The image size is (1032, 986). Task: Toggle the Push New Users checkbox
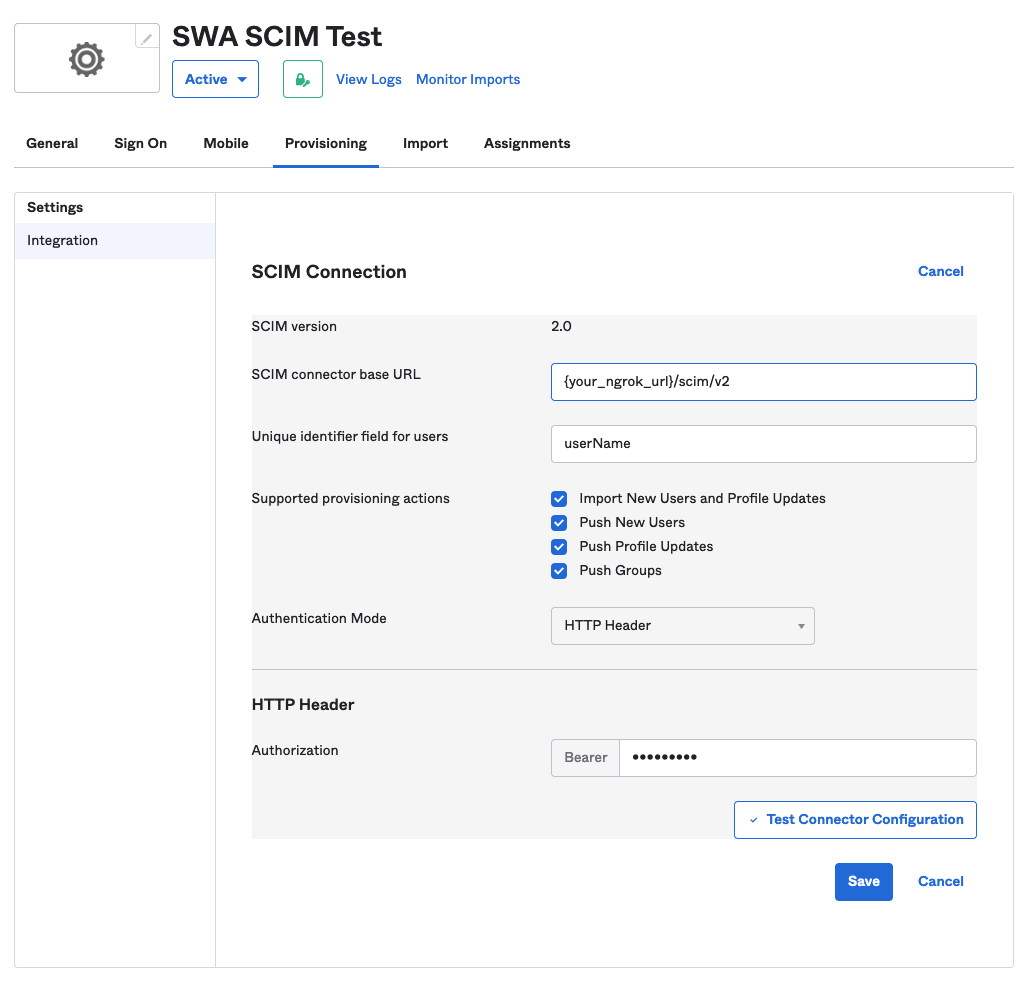559,523
